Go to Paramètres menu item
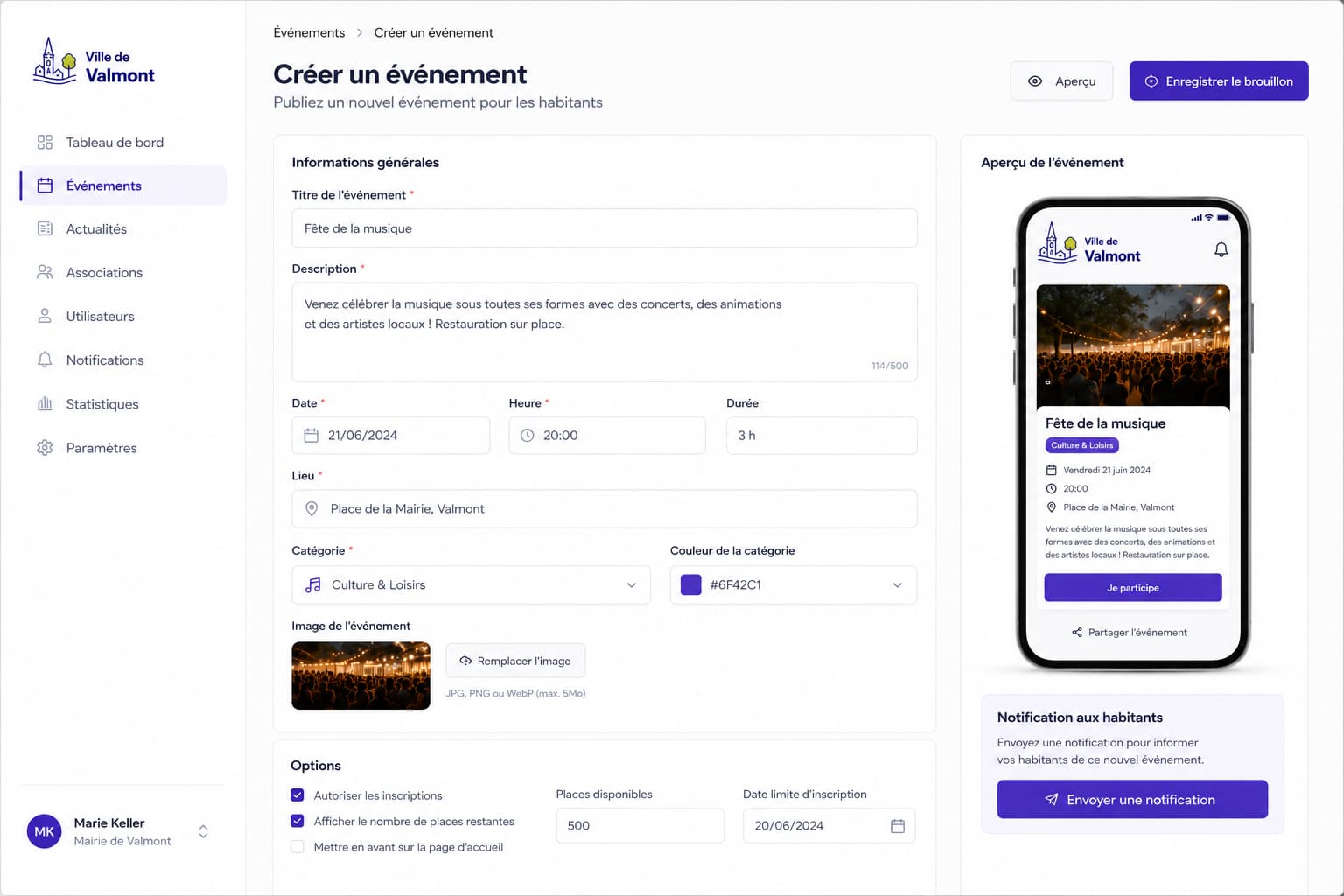This screenshot has width=1344, height=896. (x=122, y=447)
